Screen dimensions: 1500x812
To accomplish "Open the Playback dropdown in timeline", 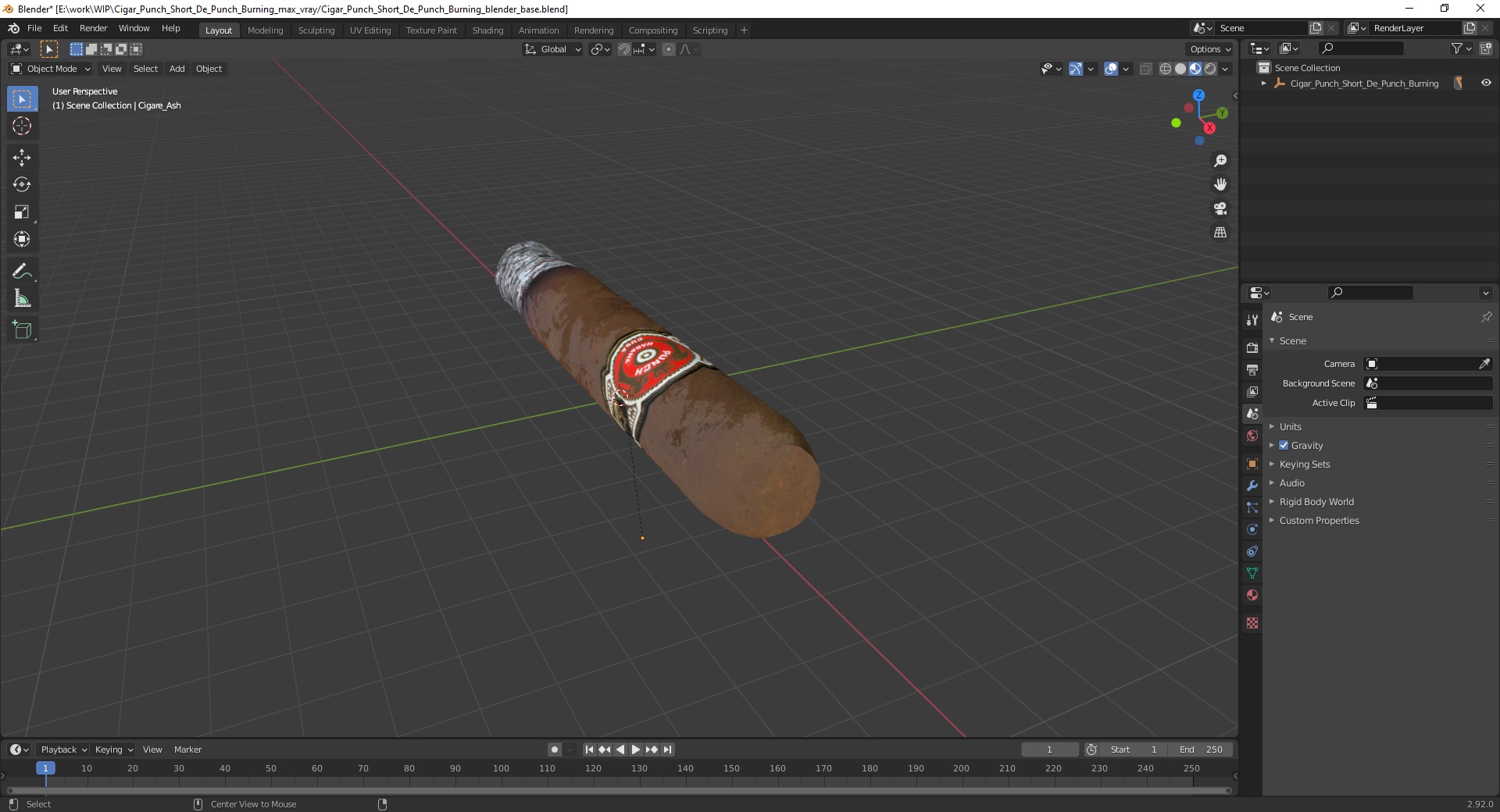I will pos(63,750).
